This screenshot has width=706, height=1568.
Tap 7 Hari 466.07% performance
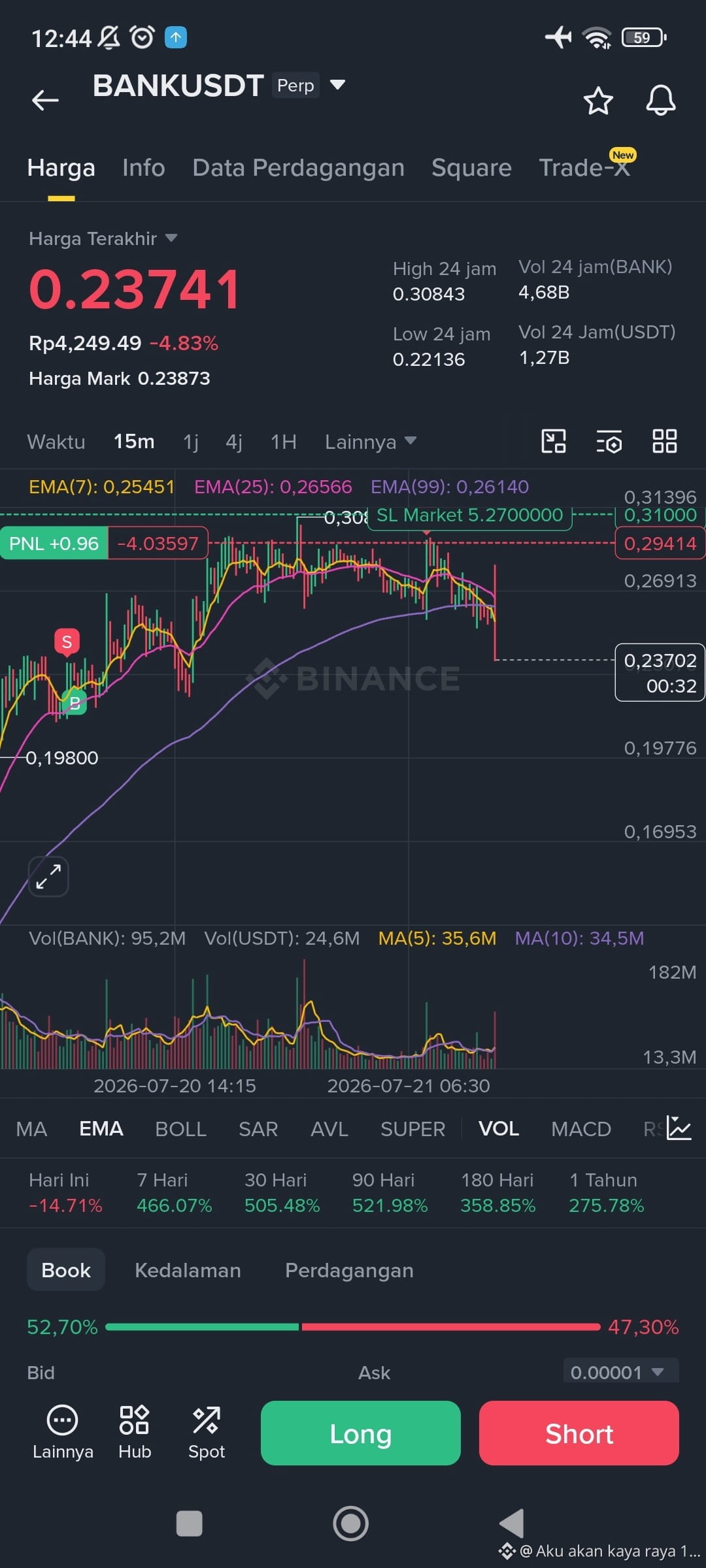click(175, 1192)
